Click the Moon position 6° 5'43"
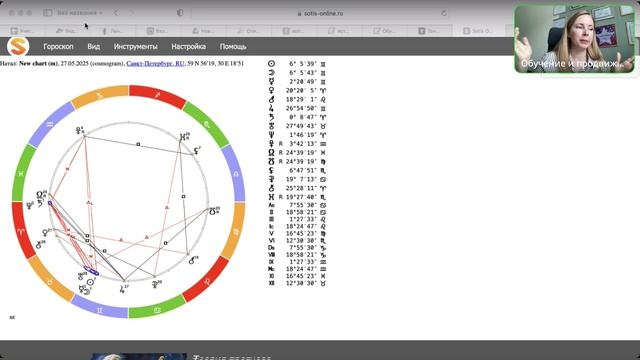This screenshot has height=360, width=640. [x=303, y=73]
